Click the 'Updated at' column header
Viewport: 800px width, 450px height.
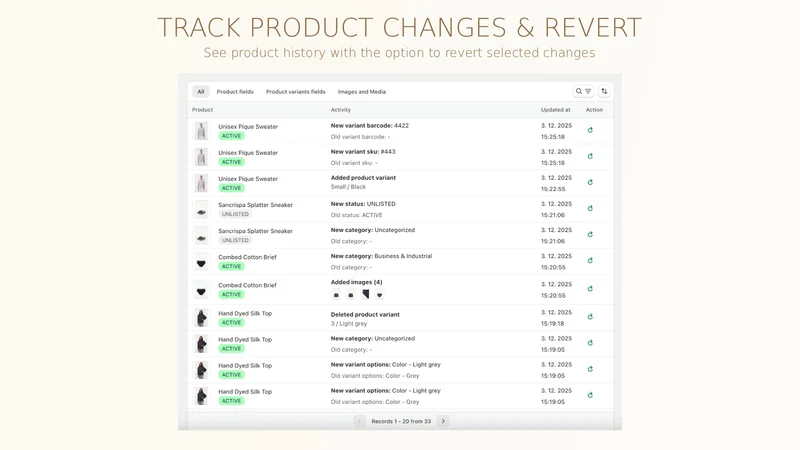tap(556, 110)
